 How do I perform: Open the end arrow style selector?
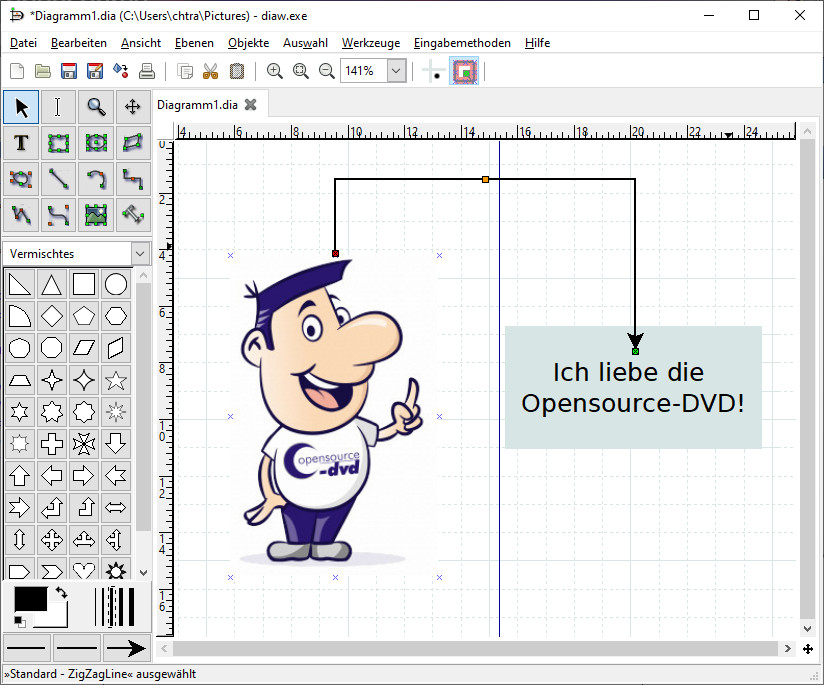[x=126, y=648]
